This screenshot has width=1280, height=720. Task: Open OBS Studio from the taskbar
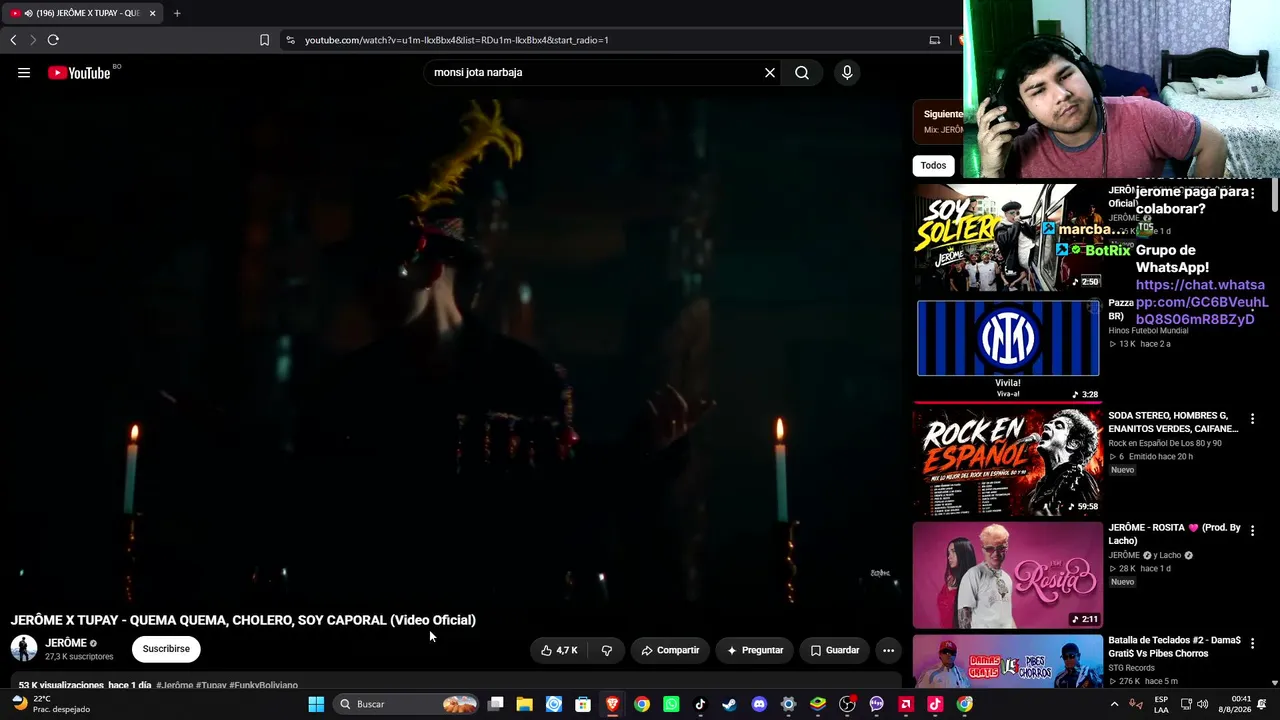847,704
